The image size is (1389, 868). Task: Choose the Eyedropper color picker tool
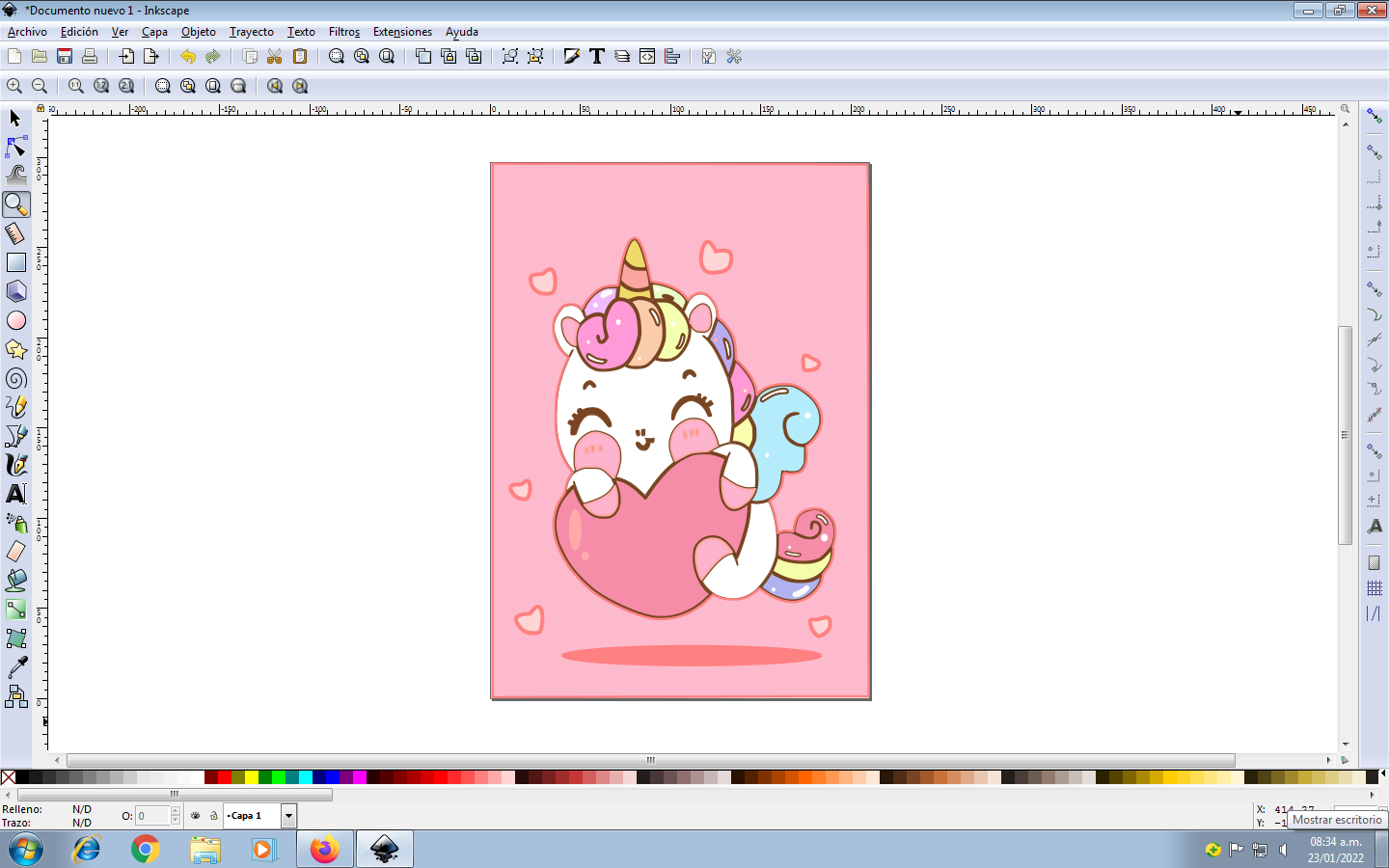[16, 667]
